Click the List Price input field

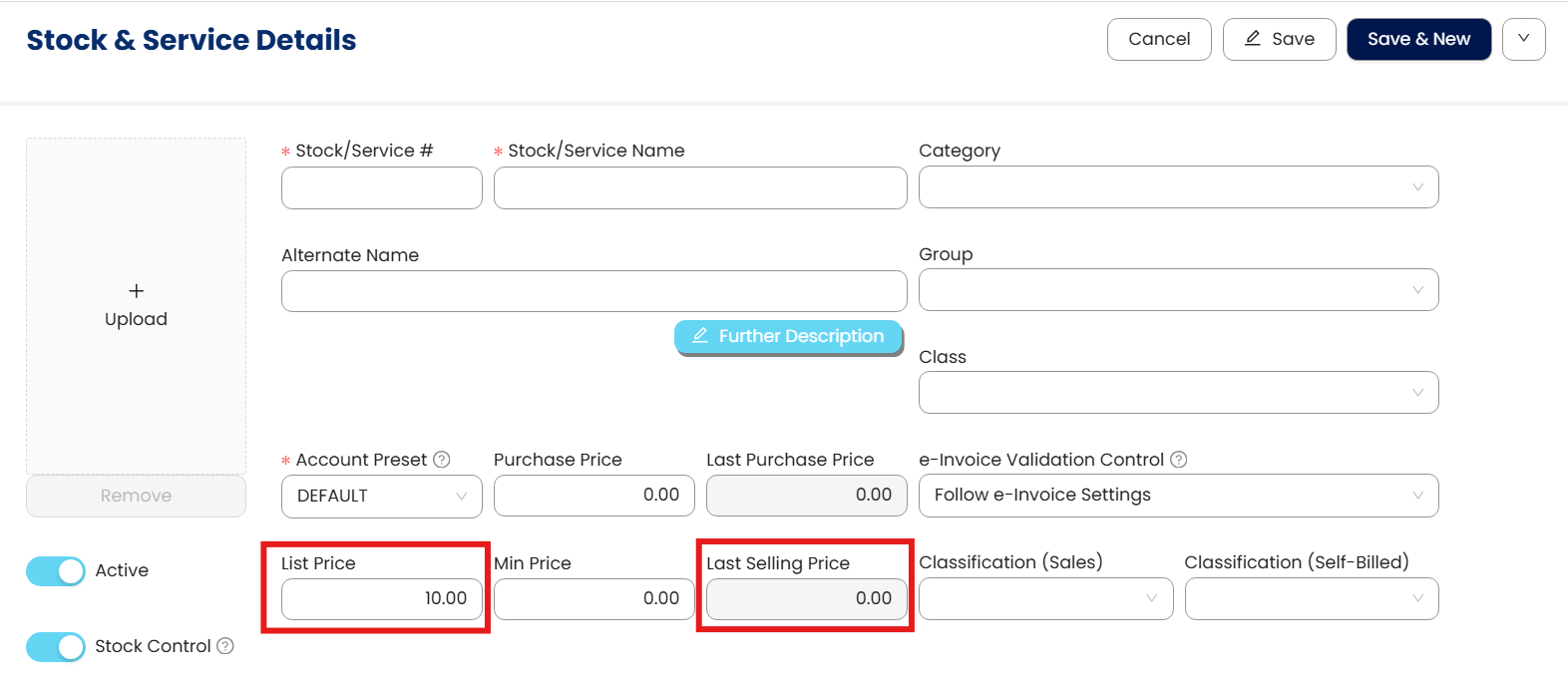click(382, 599)
